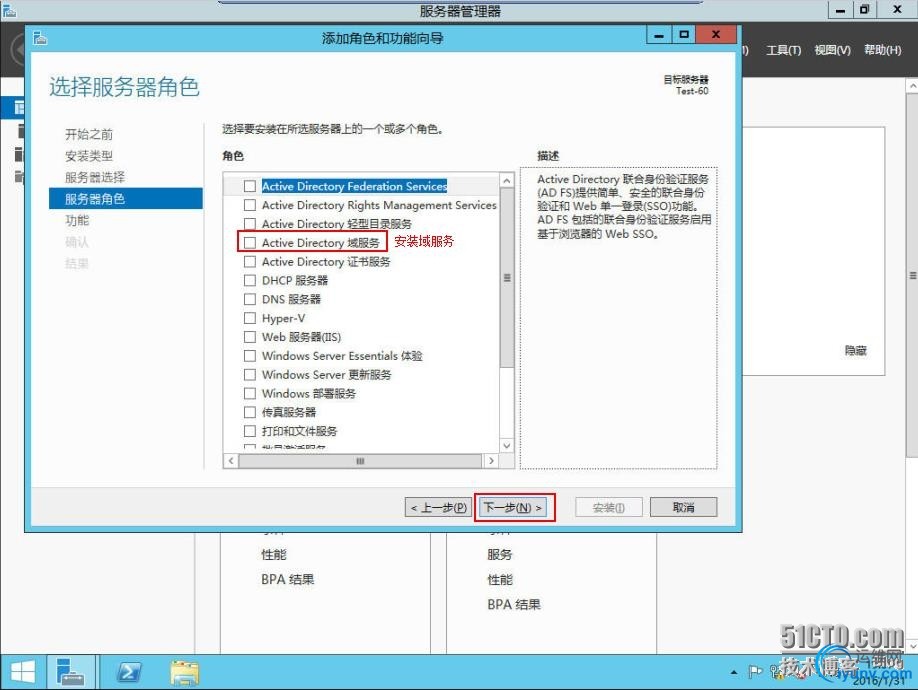Click 下一步(N) button
918x690 pixels.
tap(513, 507)
